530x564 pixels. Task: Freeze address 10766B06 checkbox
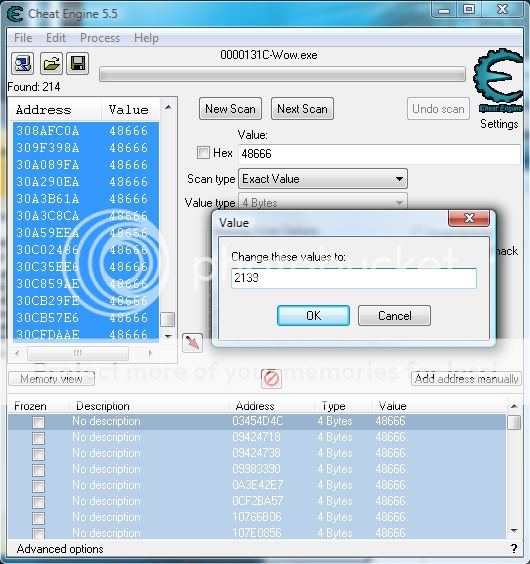point(38,518)
